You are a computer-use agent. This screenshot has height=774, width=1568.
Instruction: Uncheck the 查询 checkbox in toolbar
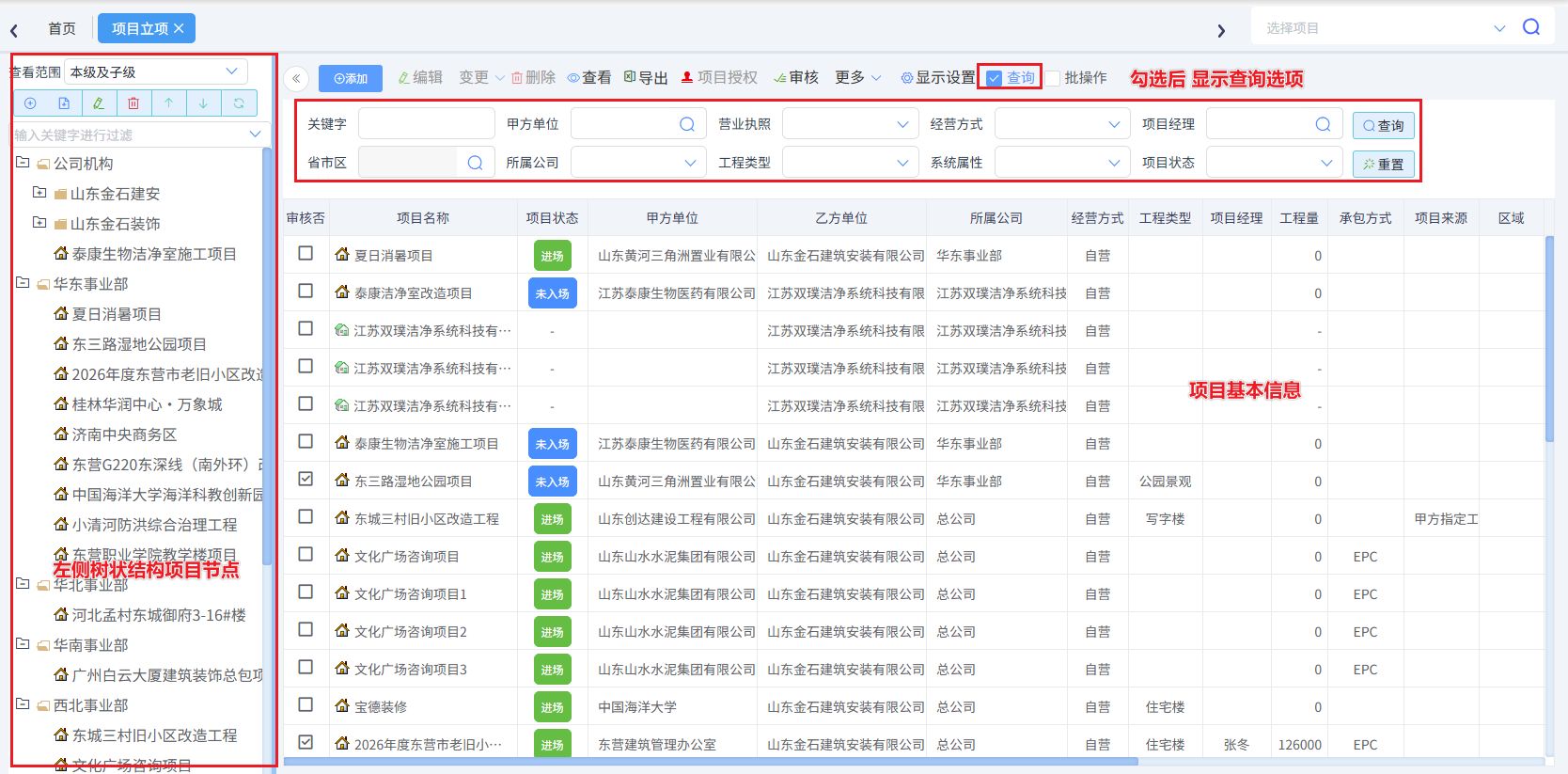[x=994, y=78]
